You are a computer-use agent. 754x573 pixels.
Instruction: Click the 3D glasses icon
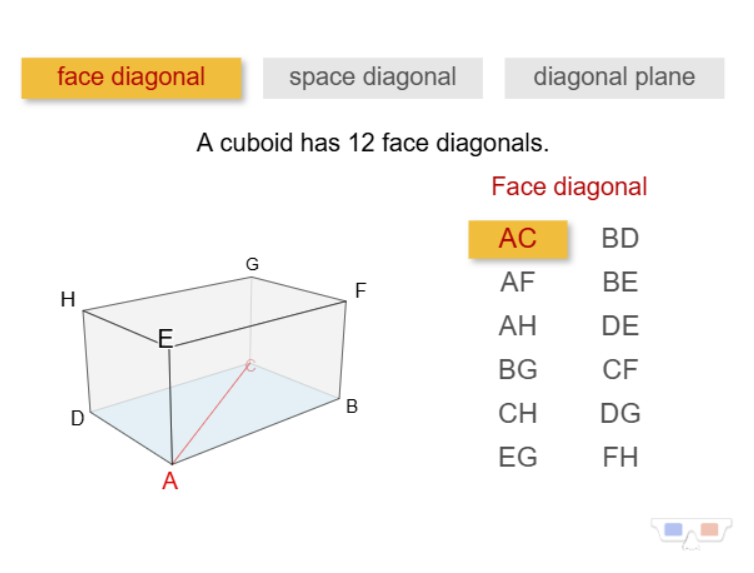click(691, 531)
